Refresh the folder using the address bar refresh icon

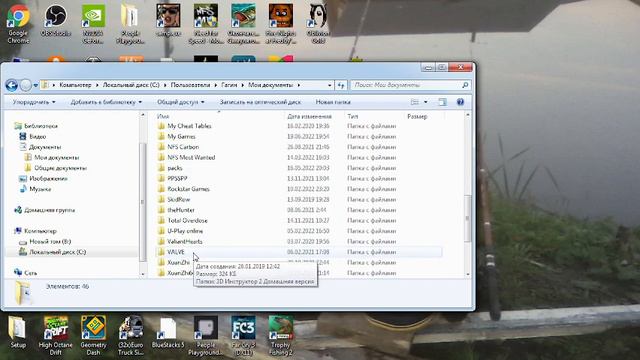pos(341,85)
